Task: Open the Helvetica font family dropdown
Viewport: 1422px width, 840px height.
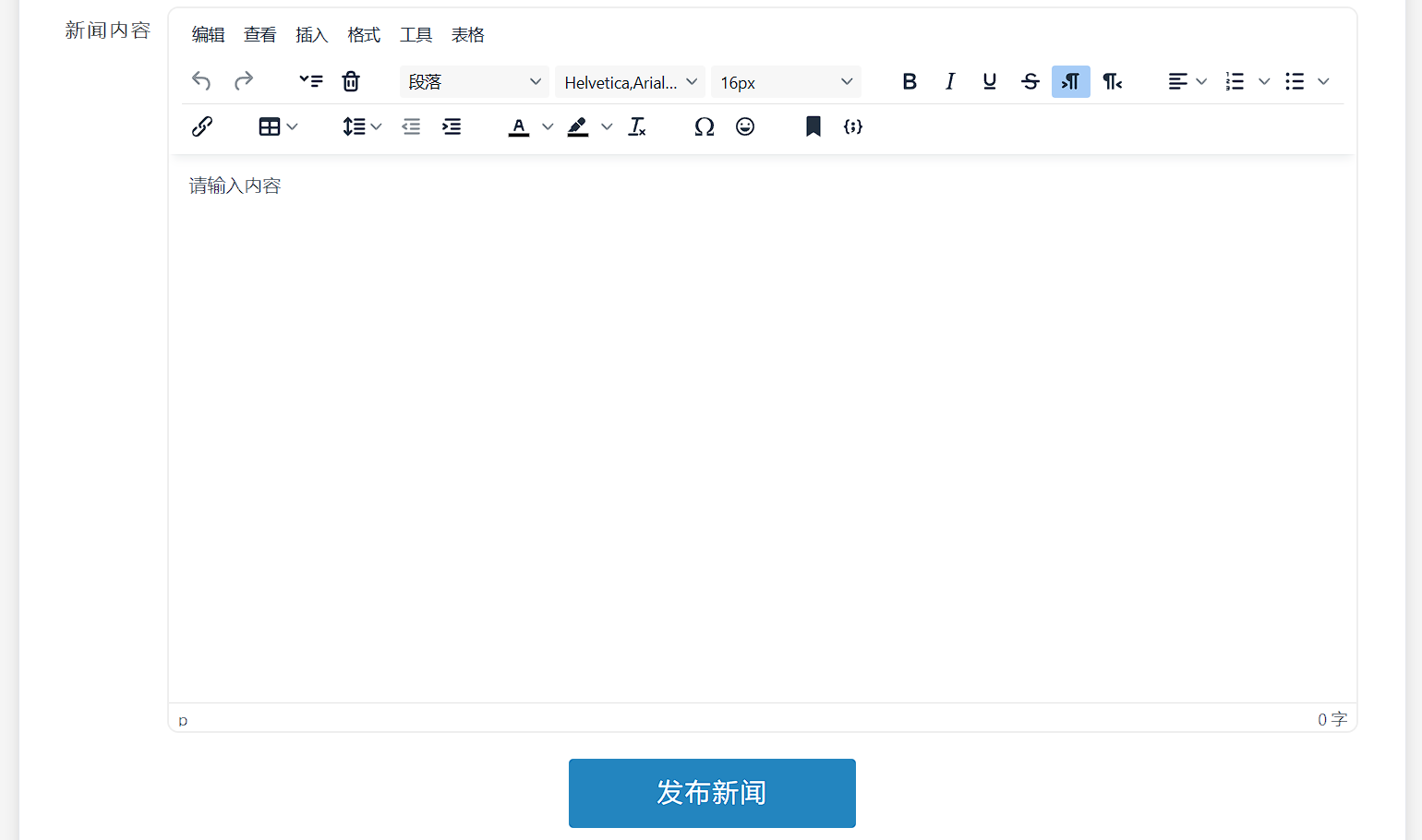Action: pos(630,82)
